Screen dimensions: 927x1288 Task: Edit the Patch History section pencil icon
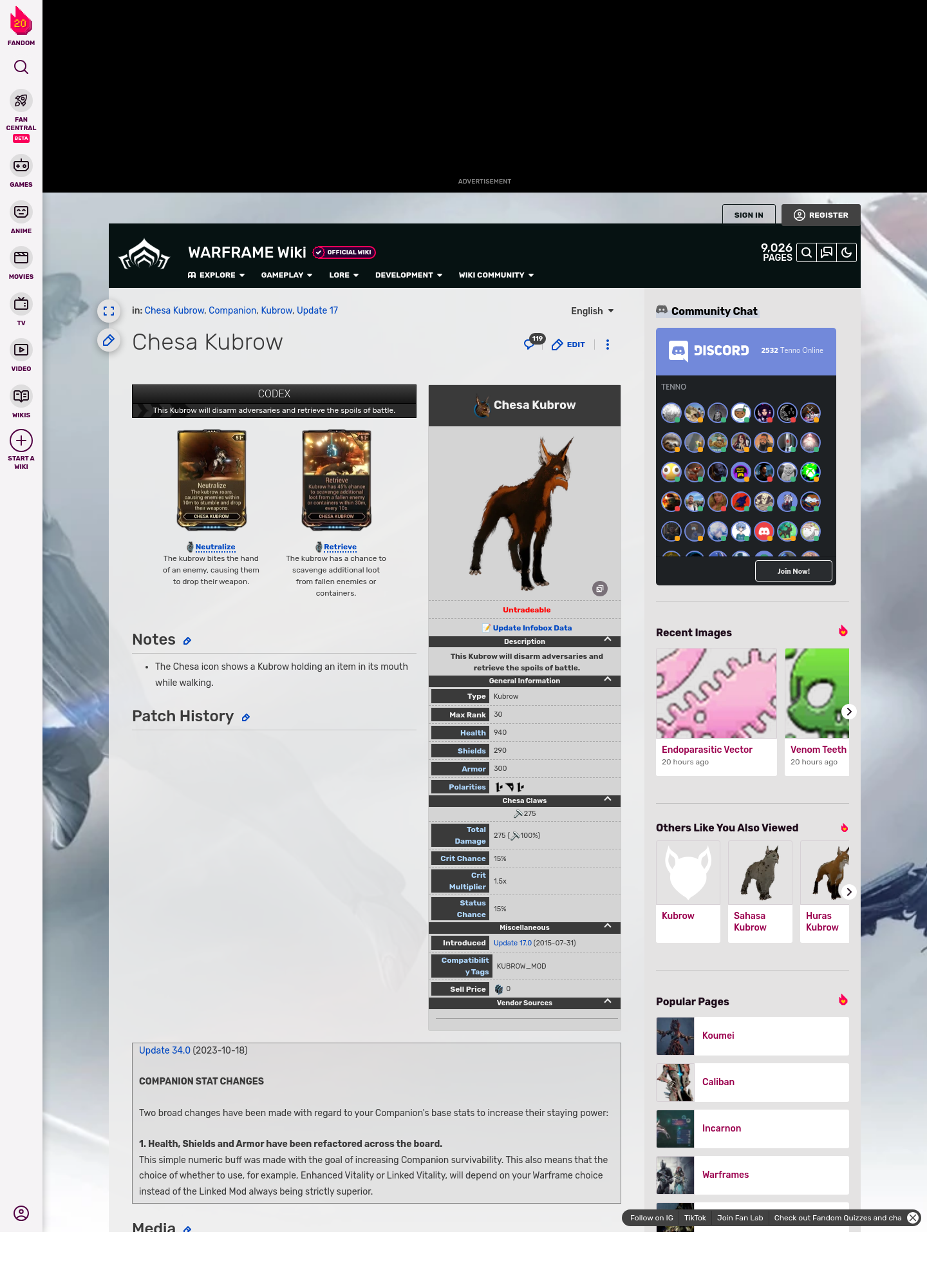point(245,717)
